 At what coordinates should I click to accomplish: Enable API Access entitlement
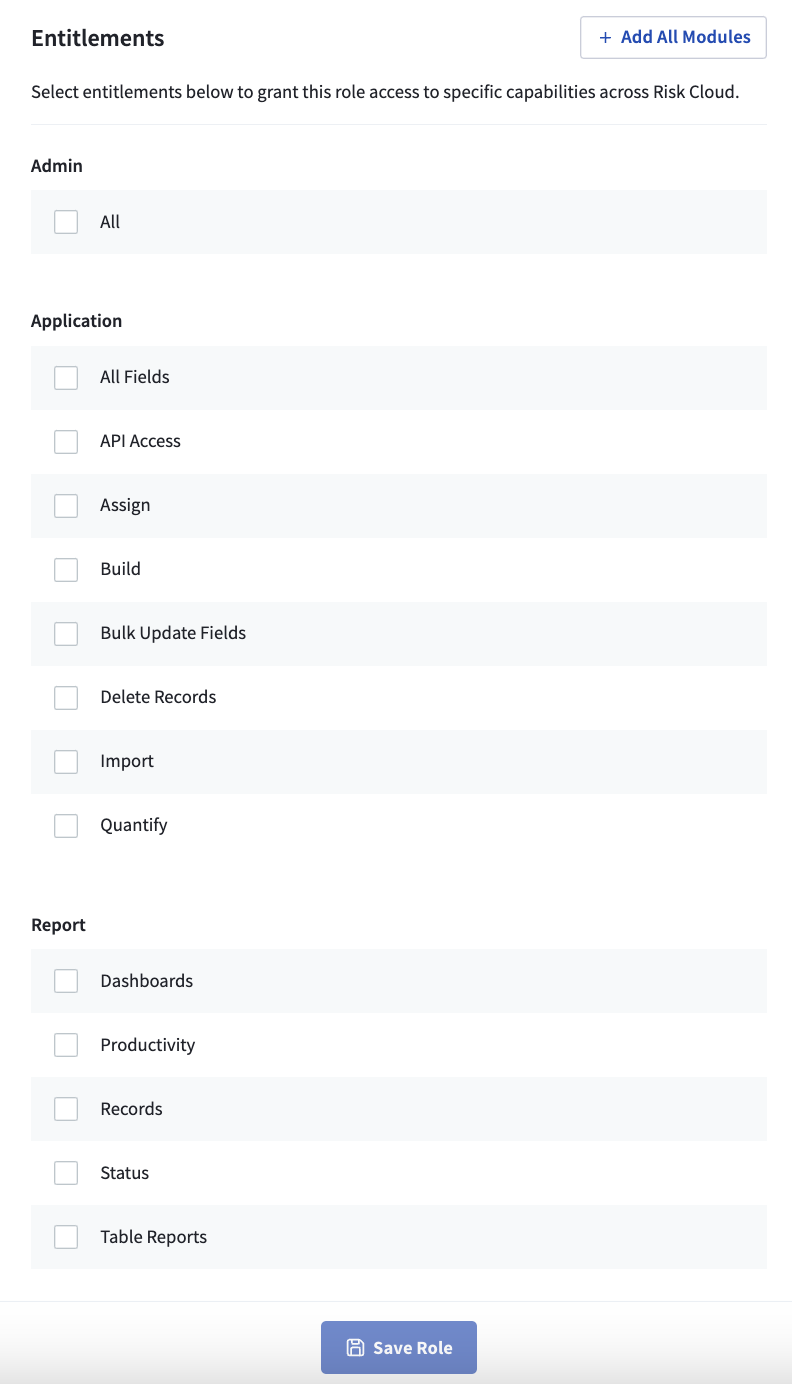(x=66, y=441)
